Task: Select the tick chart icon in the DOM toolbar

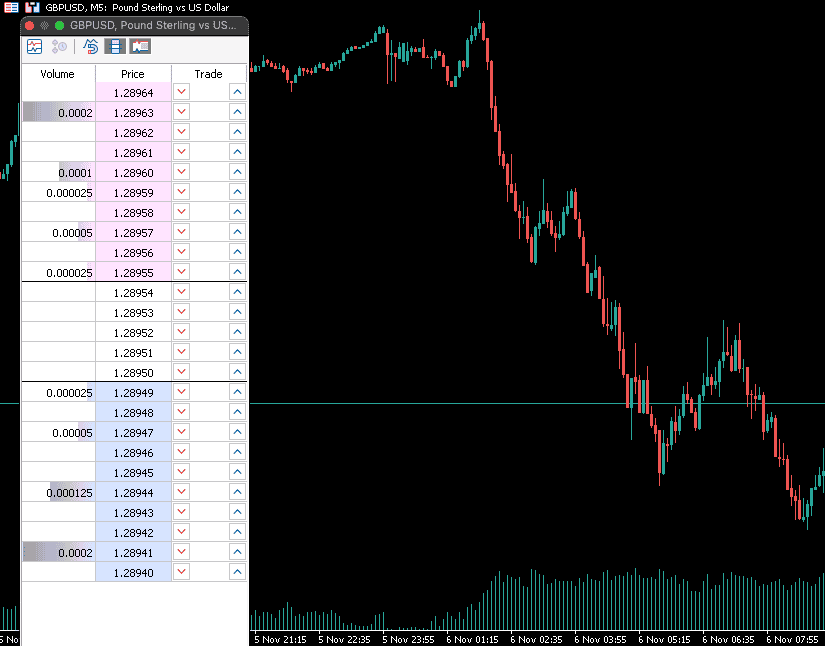Action: tap(33, 46)
